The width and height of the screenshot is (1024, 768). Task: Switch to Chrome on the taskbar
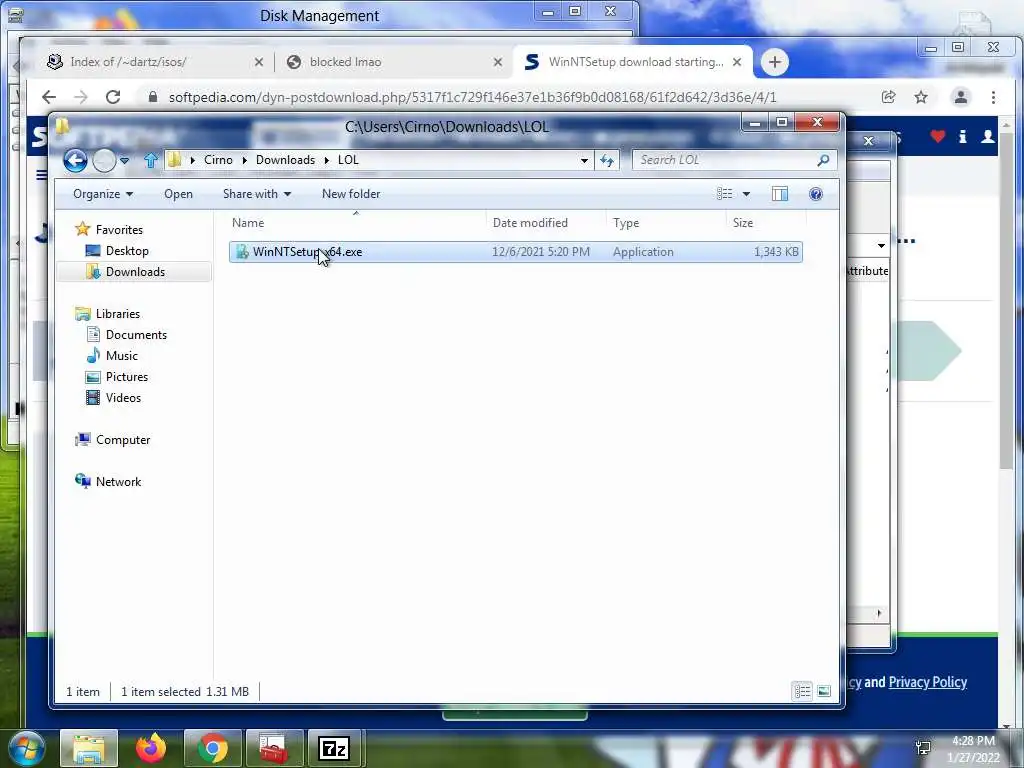click(212, 748)
